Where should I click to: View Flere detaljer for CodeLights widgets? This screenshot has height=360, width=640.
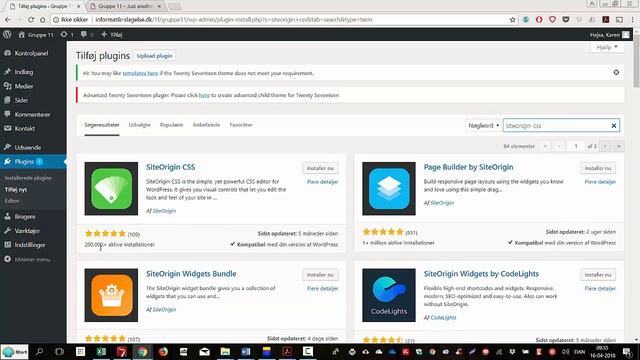[600, 289]
